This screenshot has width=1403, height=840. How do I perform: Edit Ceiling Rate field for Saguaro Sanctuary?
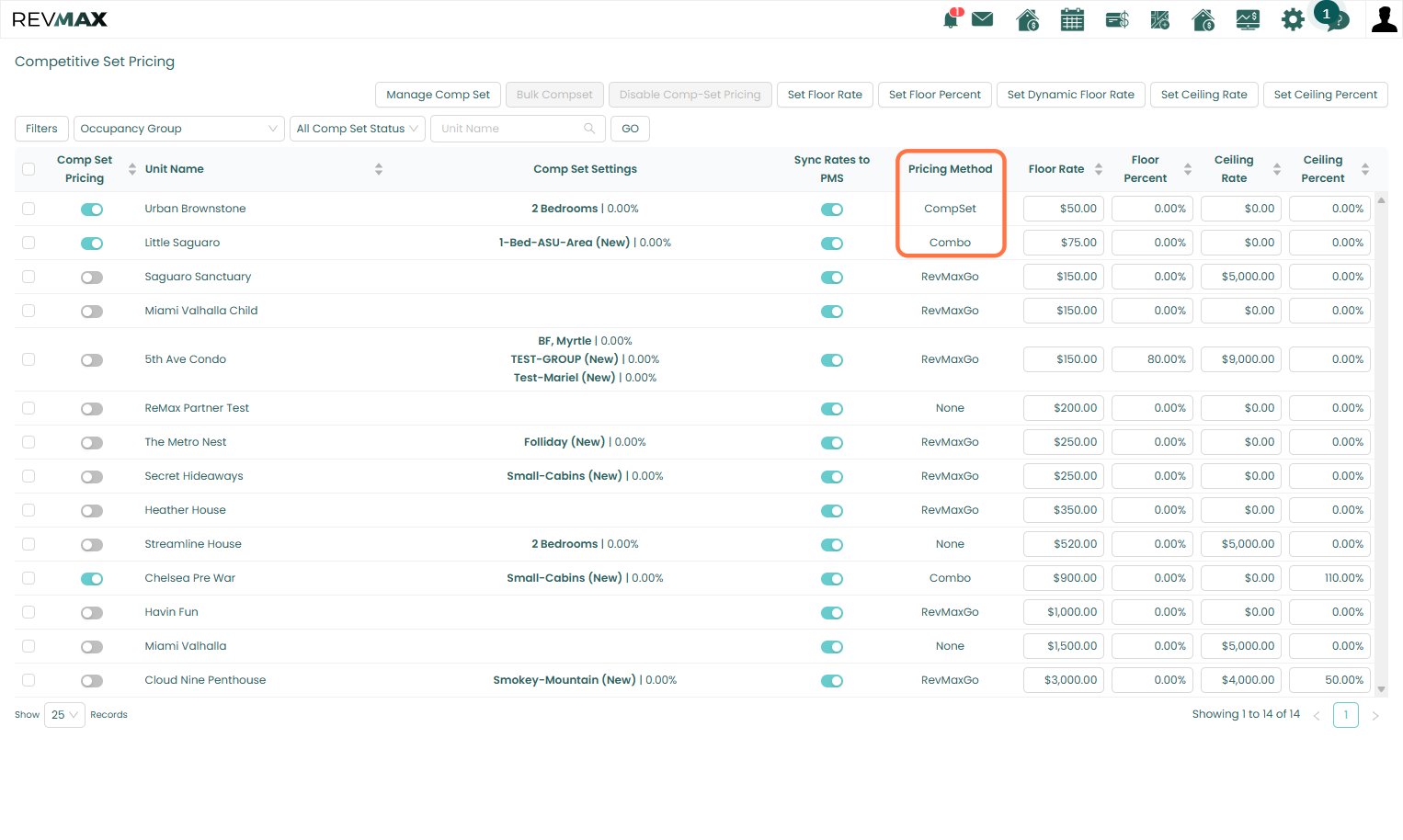tap(1241, 277)
